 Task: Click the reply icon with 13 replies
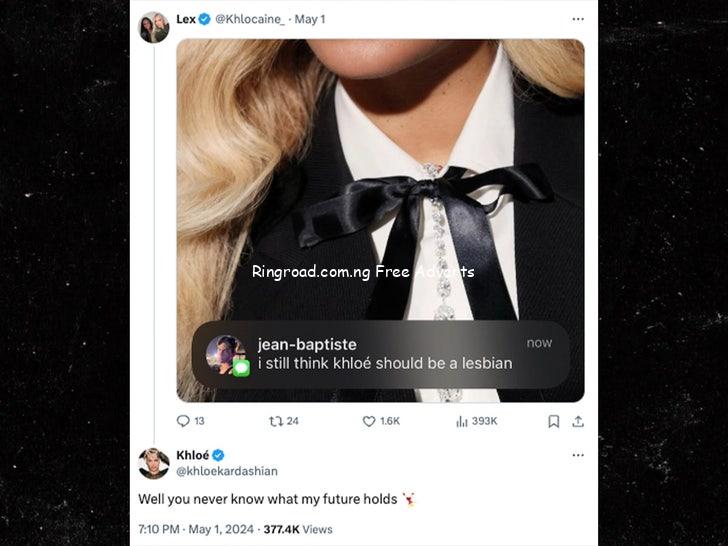(x=183, y=421)
